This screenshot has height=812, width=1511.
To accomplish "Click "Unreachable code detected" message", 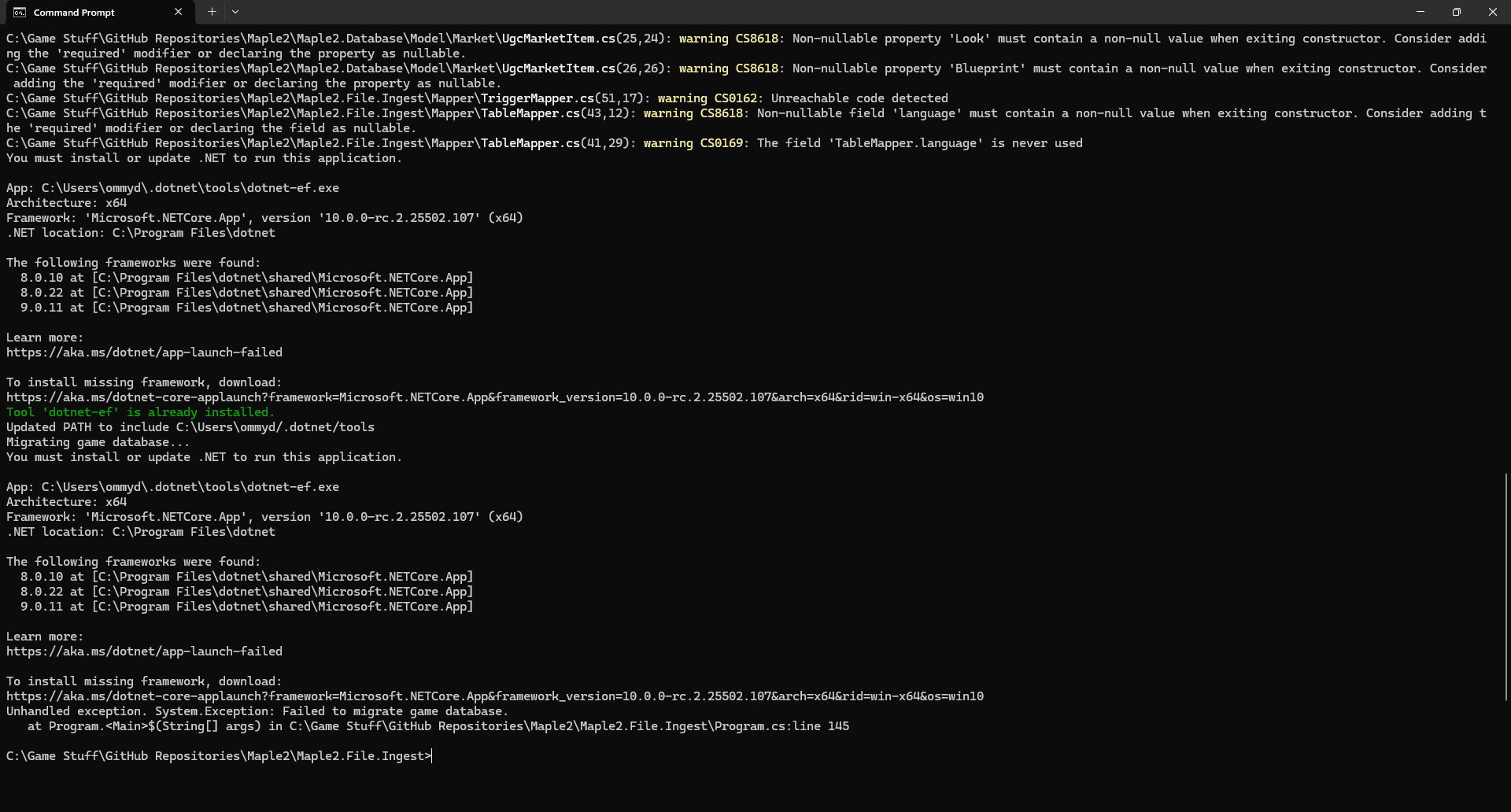I will 859,98.
